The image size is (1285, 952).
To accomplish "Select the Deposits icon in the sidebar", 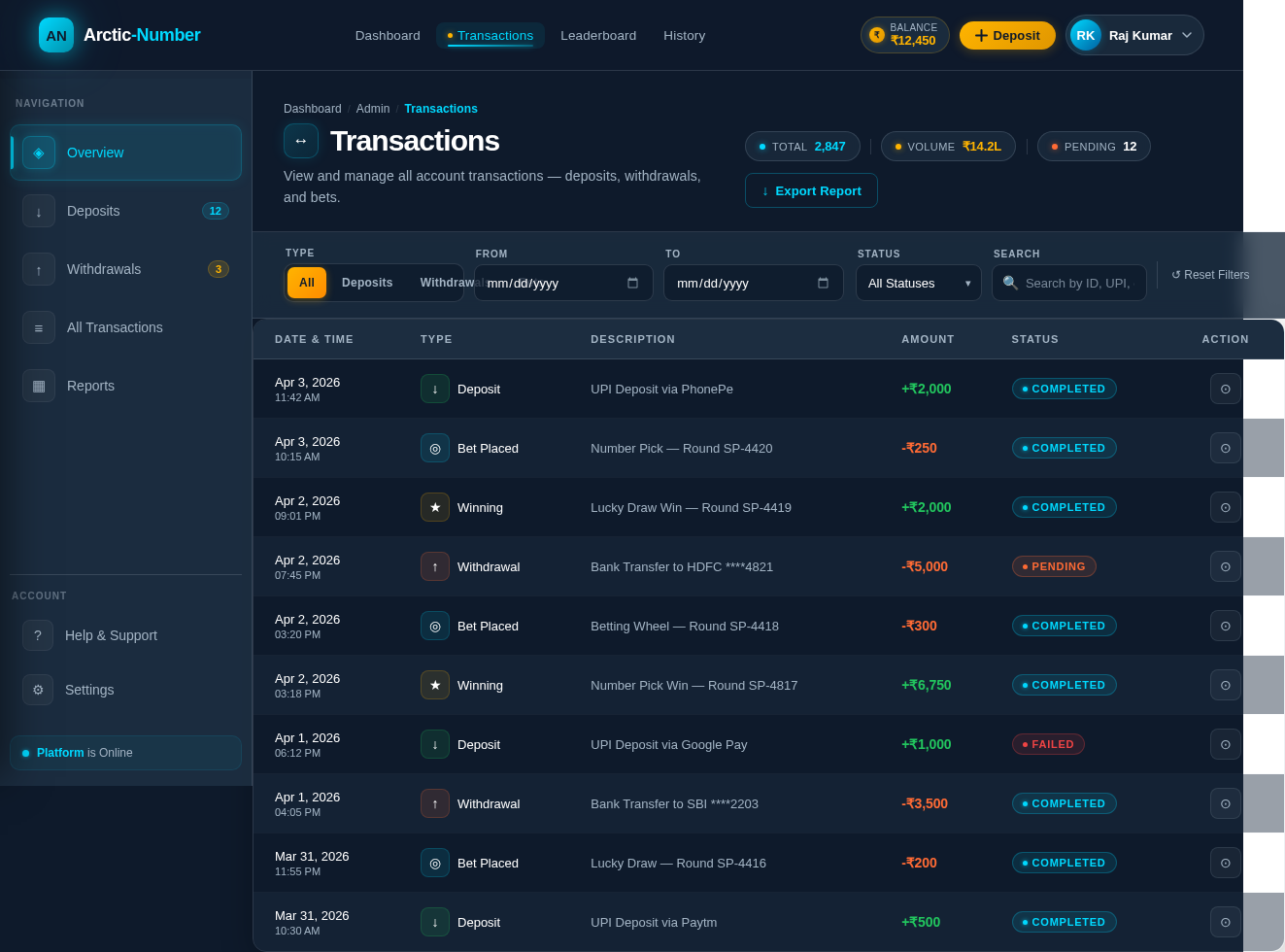I will pyautogui.click(x=39, y=211).
